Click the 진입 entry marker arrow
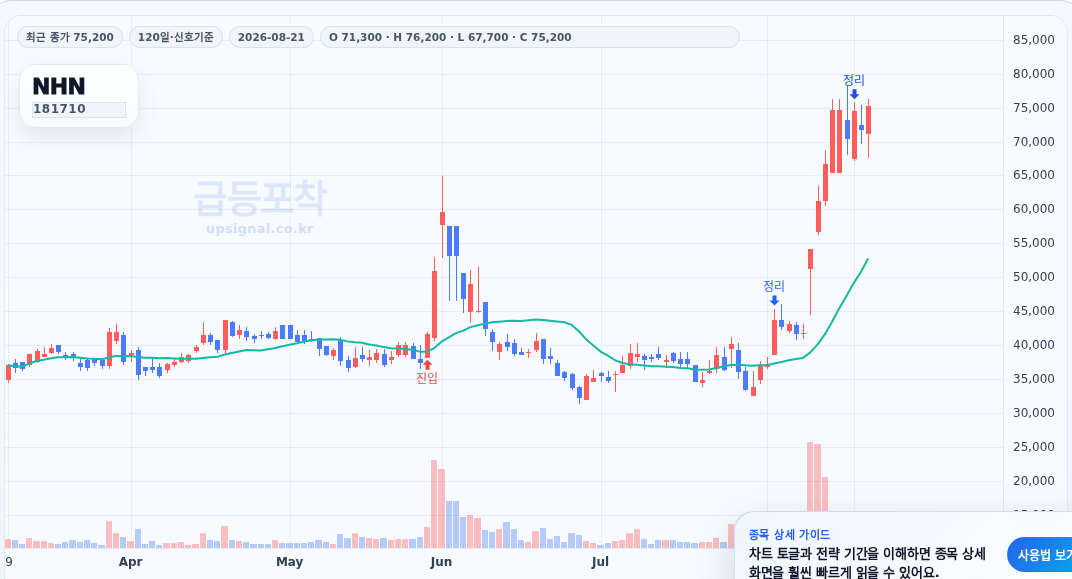 pos(427,365)
